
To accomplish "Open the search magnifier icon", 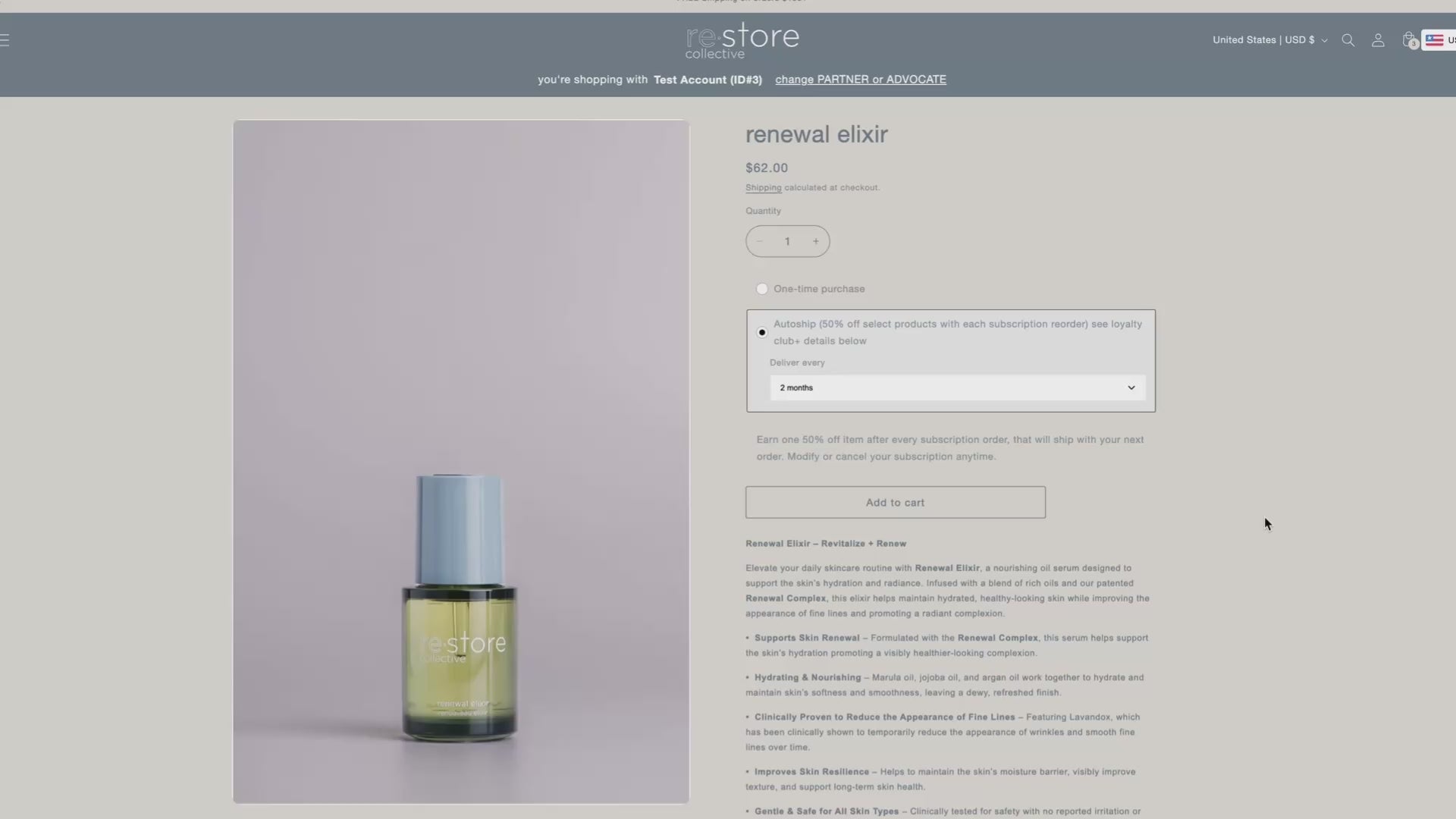I will point(1348,40).
